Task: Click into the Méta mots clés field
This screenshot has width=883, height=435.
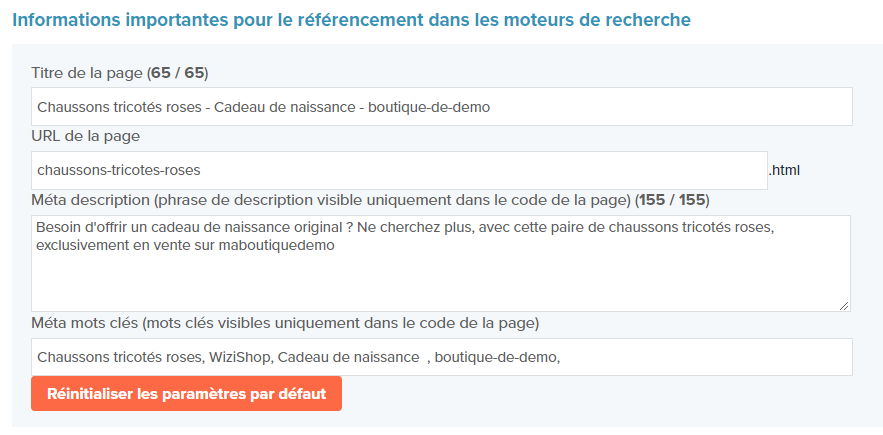Action: tap(442, 357)
